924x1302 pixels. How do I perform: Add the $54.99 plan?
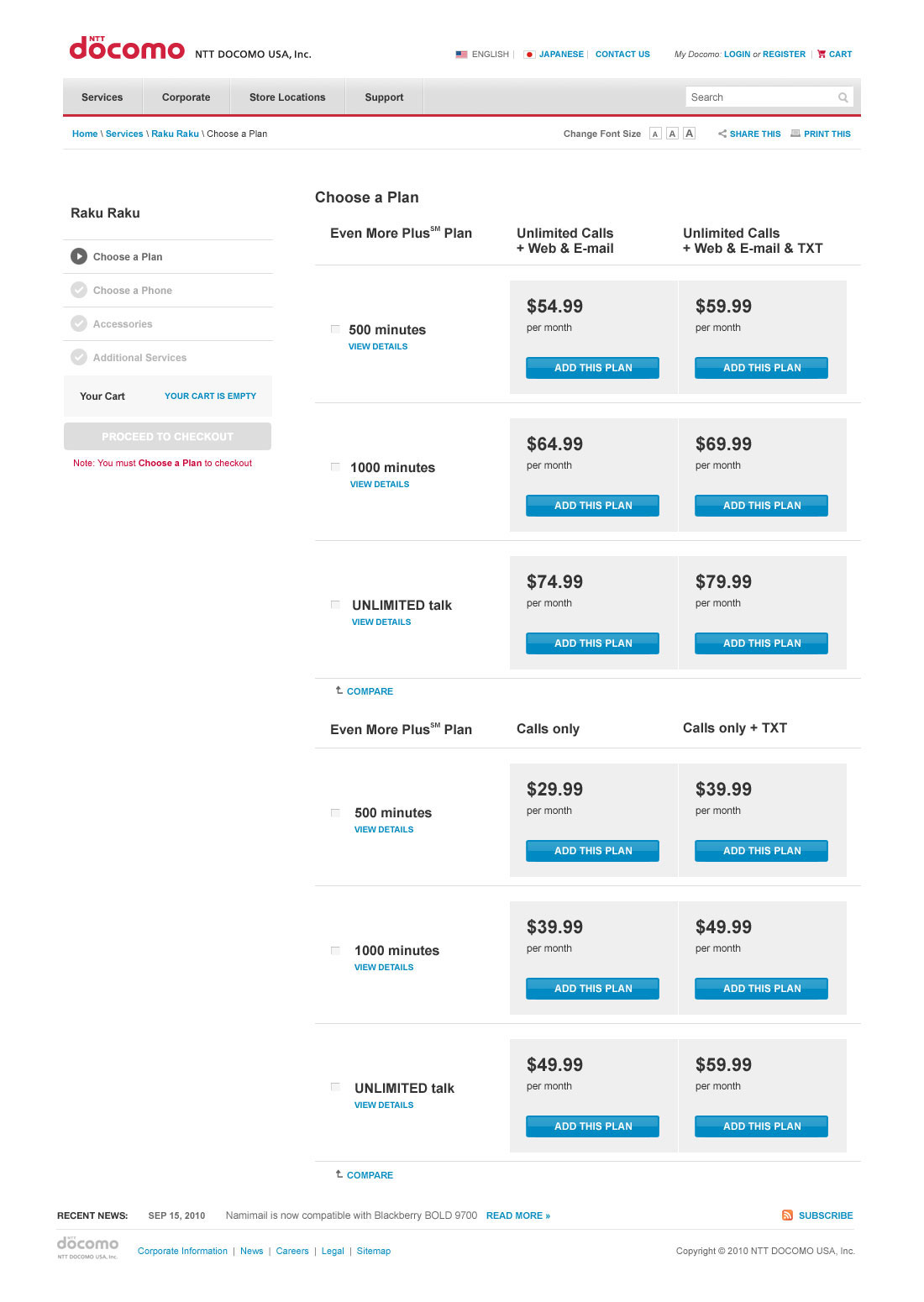coord(592,368)
